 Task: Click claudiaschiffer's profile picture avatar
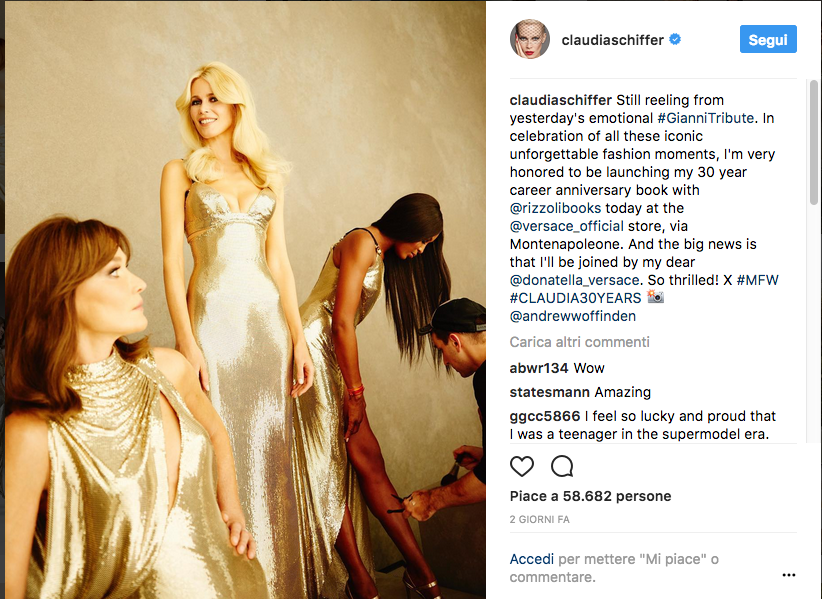529,39
